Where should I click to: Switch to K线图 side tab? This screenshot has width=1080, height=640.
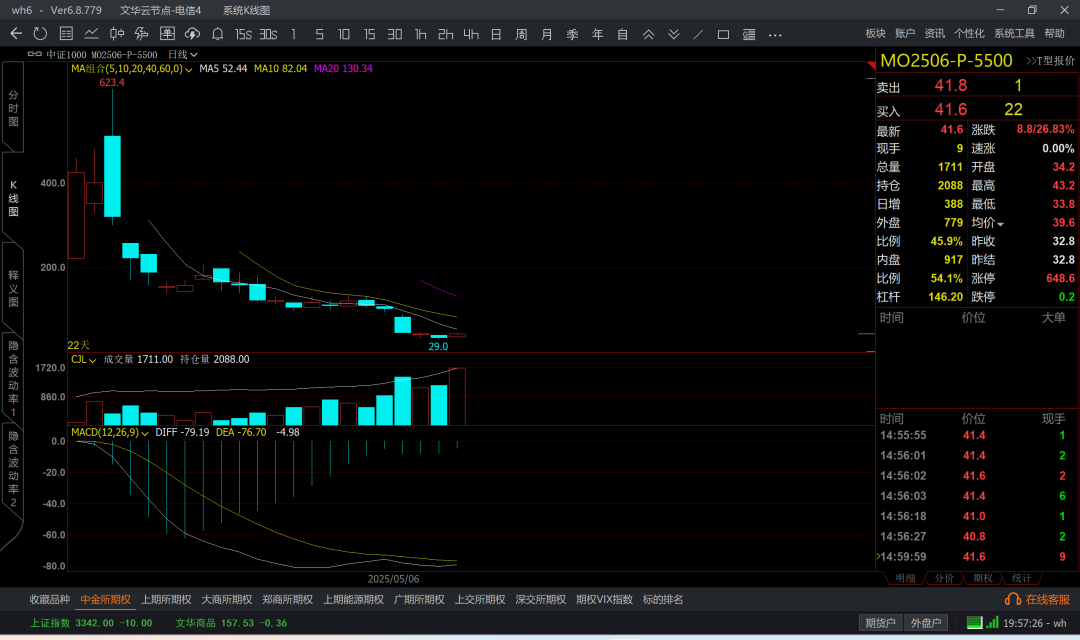pyautogui.click(x=13, y=198)
